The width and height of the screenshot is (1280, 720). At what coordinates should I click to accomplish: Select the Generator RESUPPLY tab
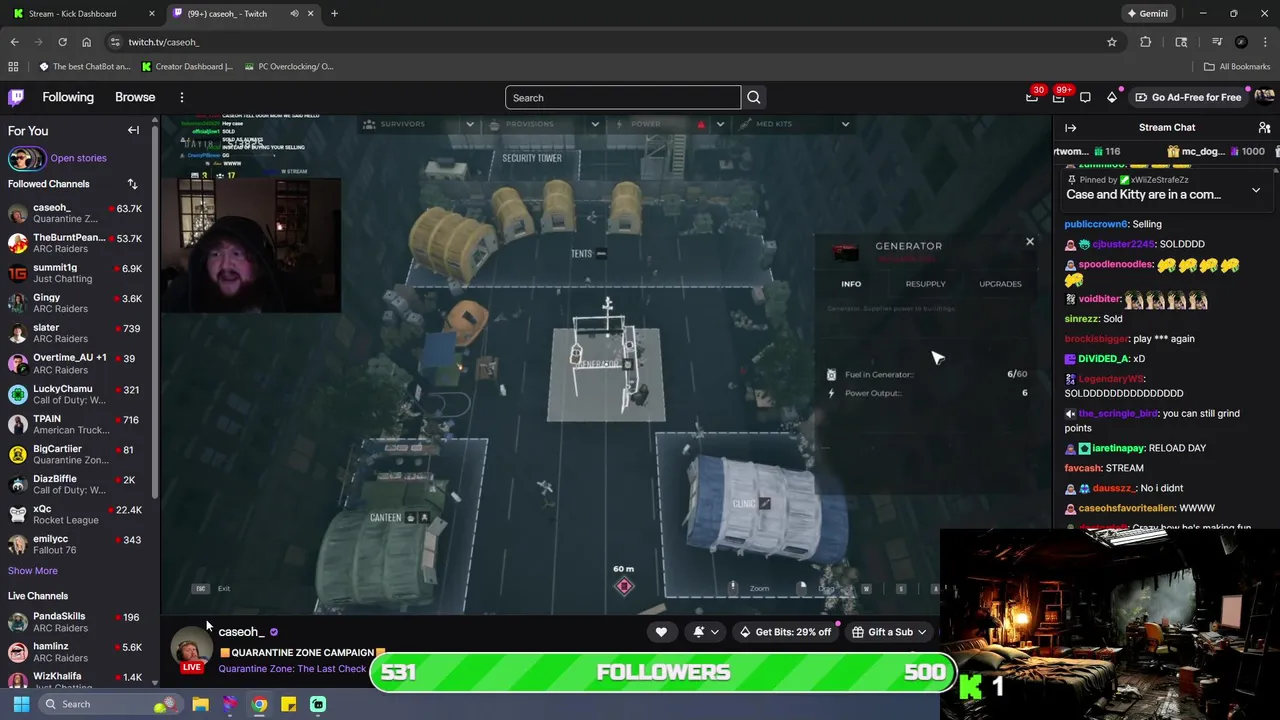point(925,284)
